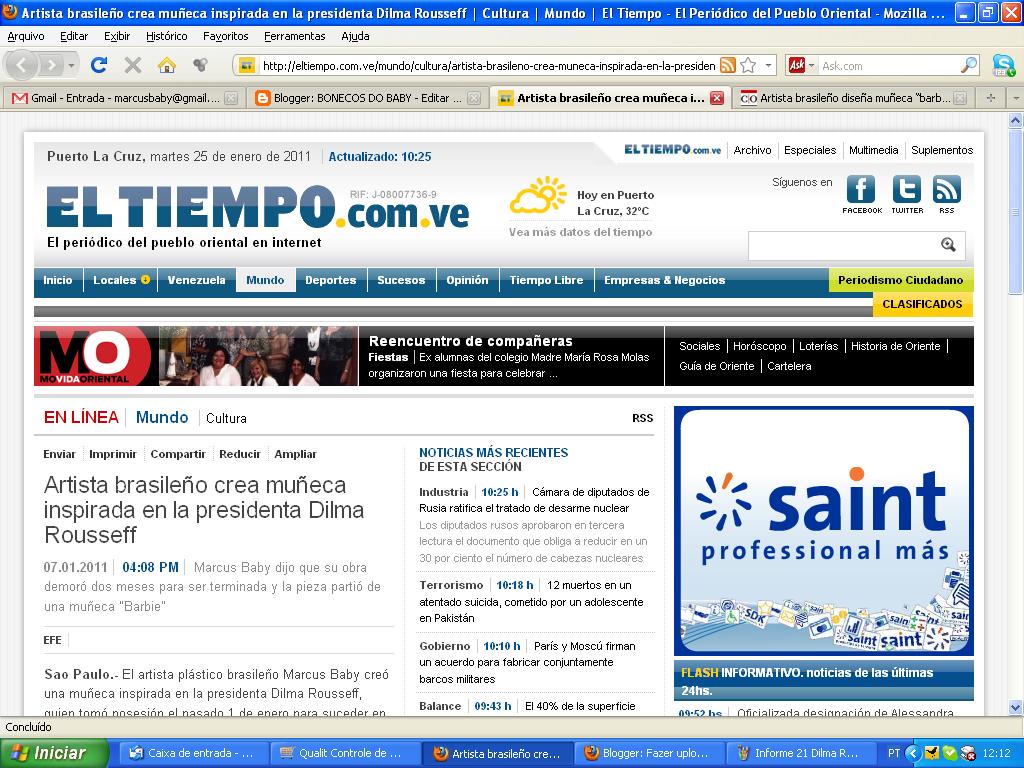This screenshot has width=1024, height=768.
Task: Click the Periodismo Ciudadano button
Action: tap(901, 280)
